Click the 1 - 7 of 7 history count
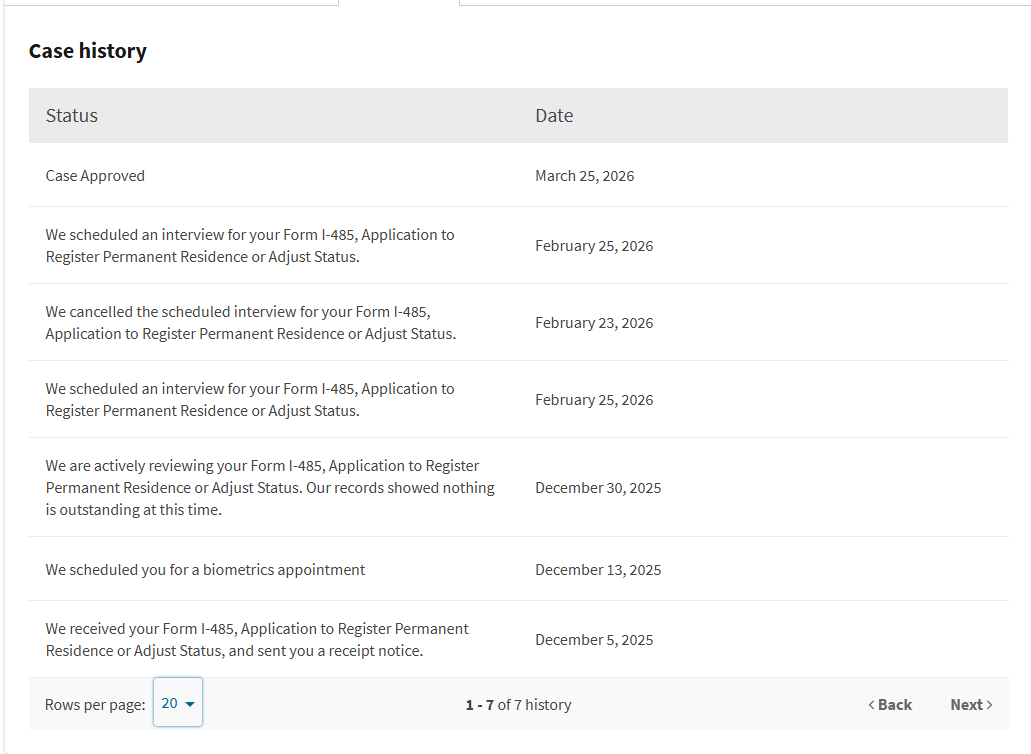This screenshot has height=754, width=1031. pos(518,705)
